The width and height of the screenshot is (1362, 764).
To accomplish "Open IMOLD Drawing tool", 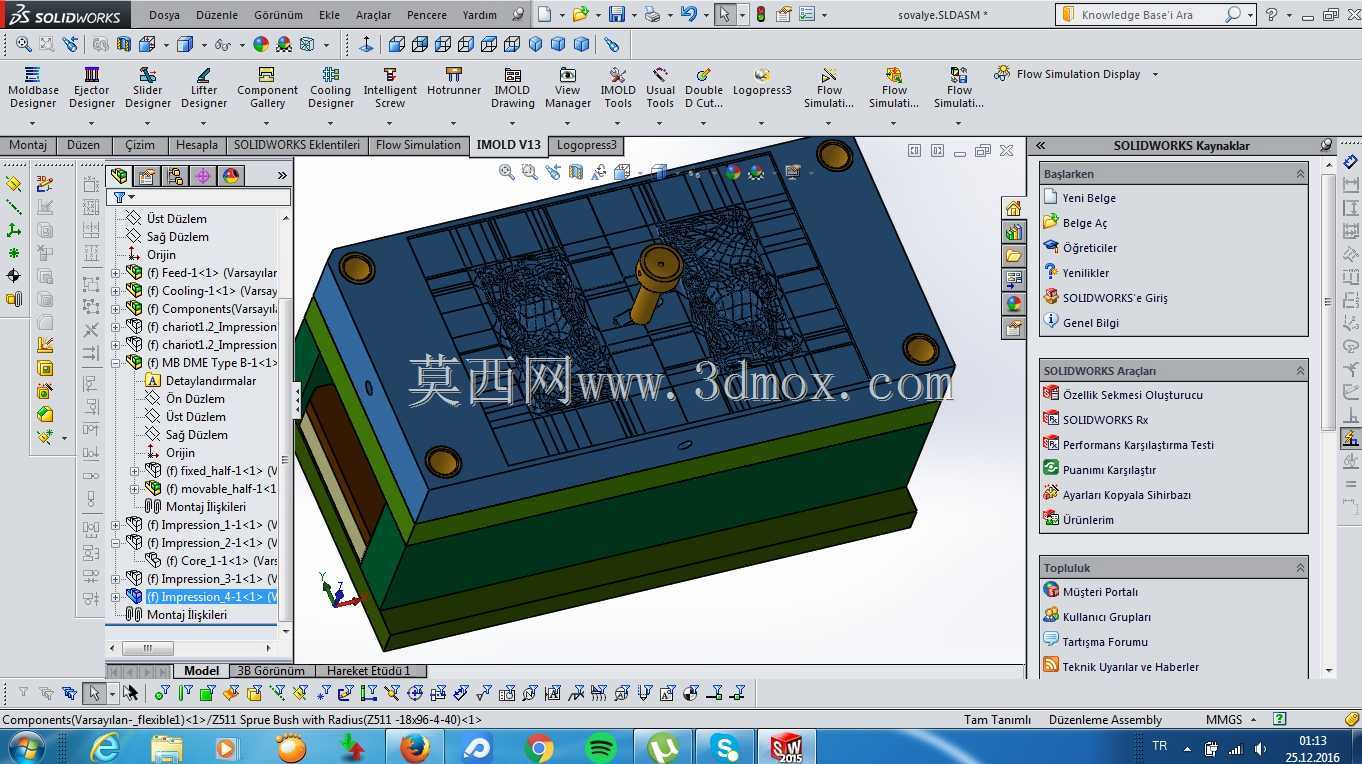I will [512, 88].
